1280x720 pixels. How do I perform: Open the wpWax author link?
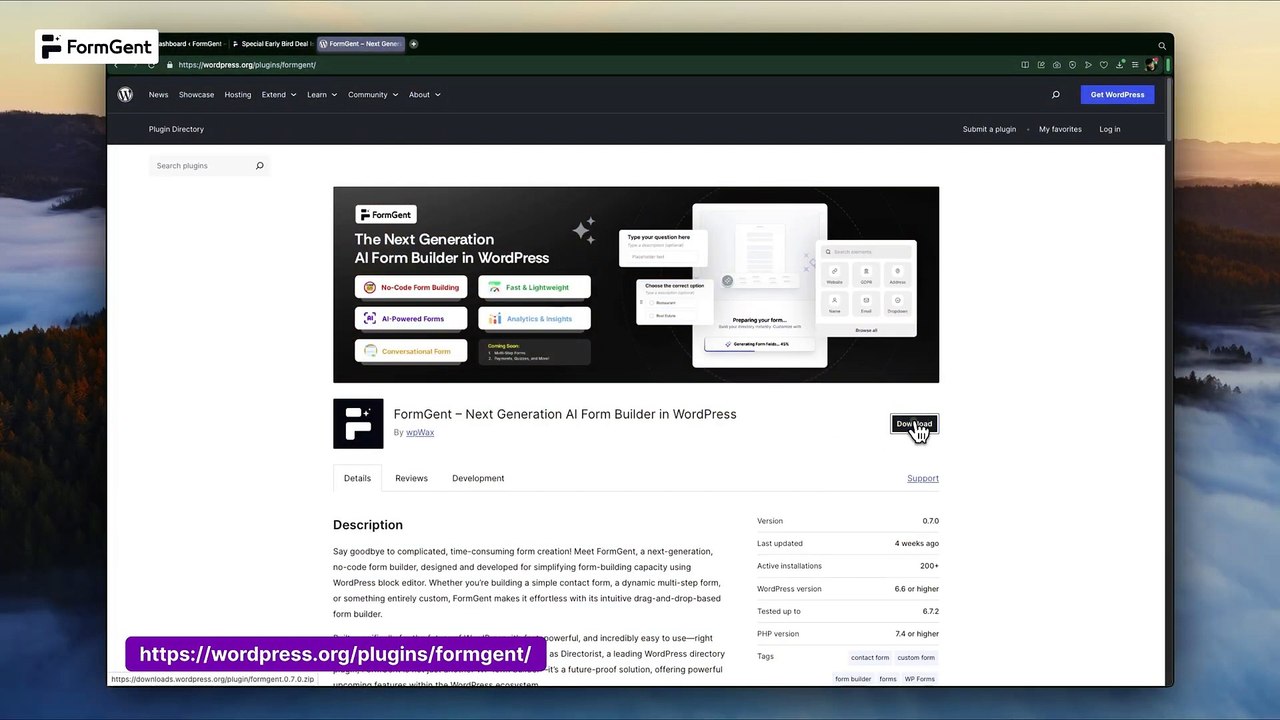click(420, 433)
